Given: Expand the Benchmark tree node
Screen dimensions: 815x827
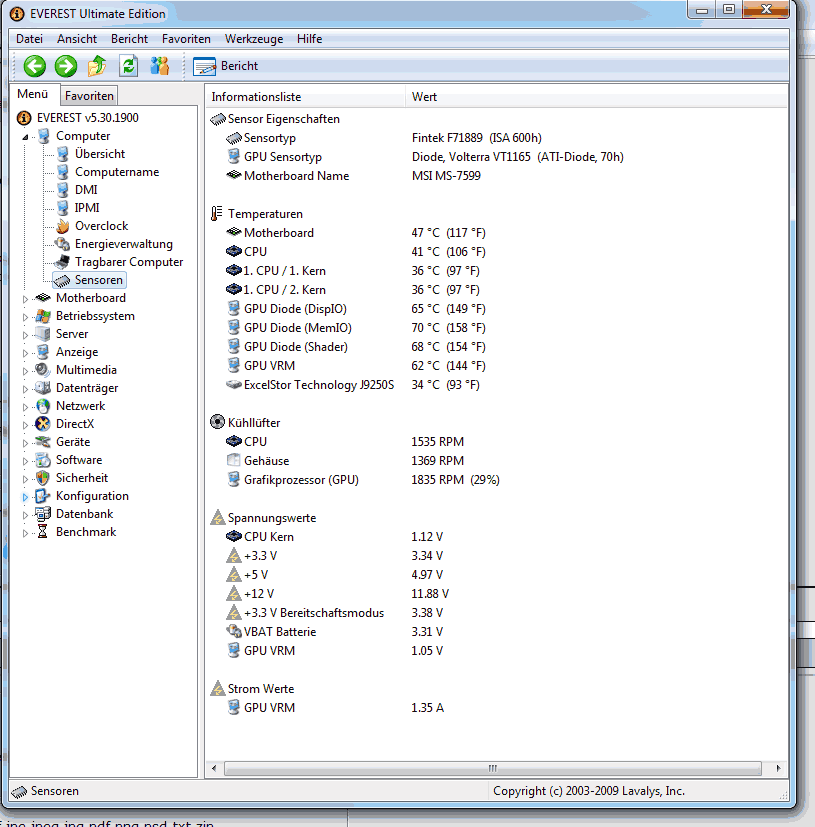Looking at the screenshot, I should (25, 533).
